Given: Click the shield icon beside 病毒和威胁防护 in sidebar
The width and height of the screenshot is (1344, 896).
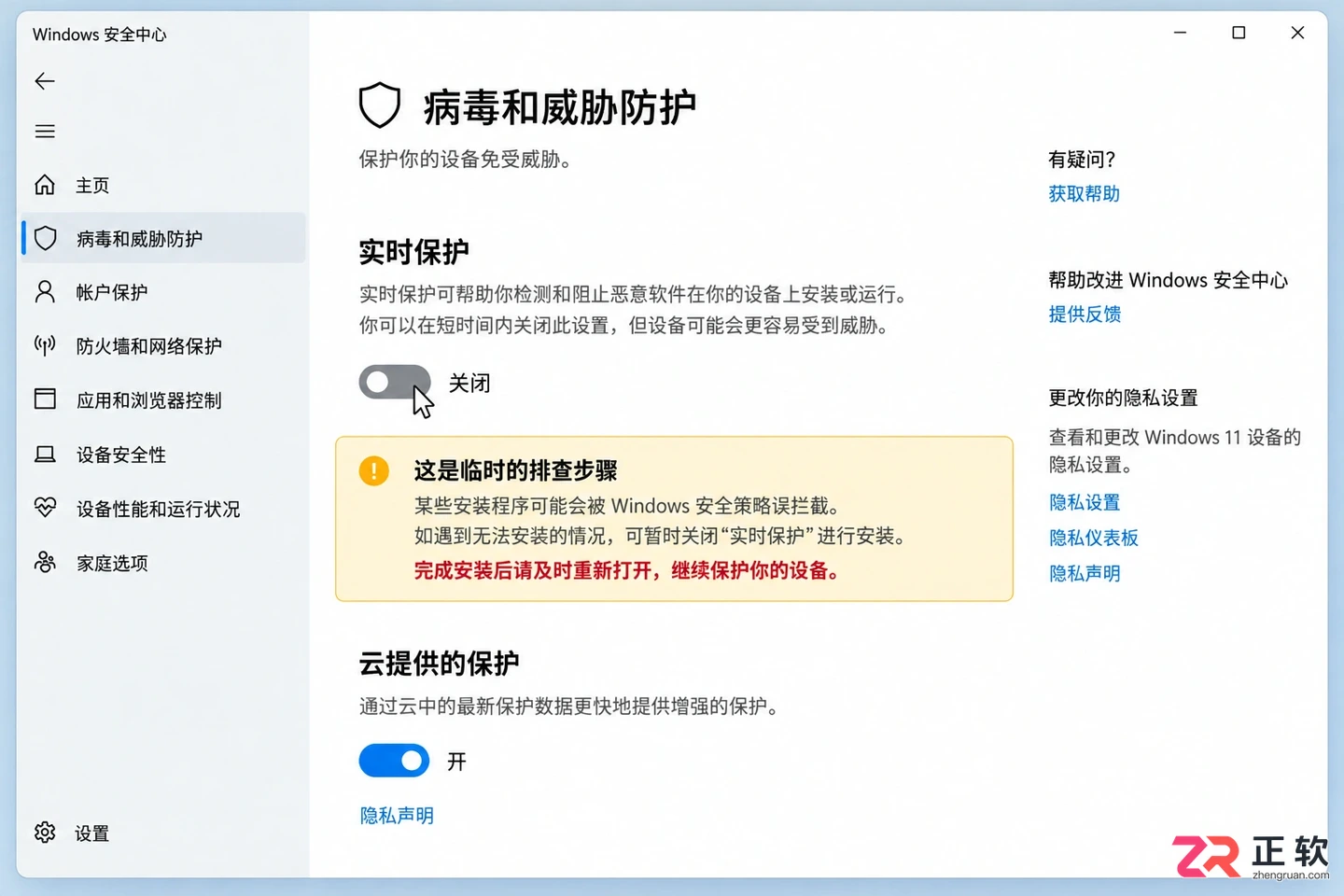Looking at the screenshot, I should coord(45,238).
